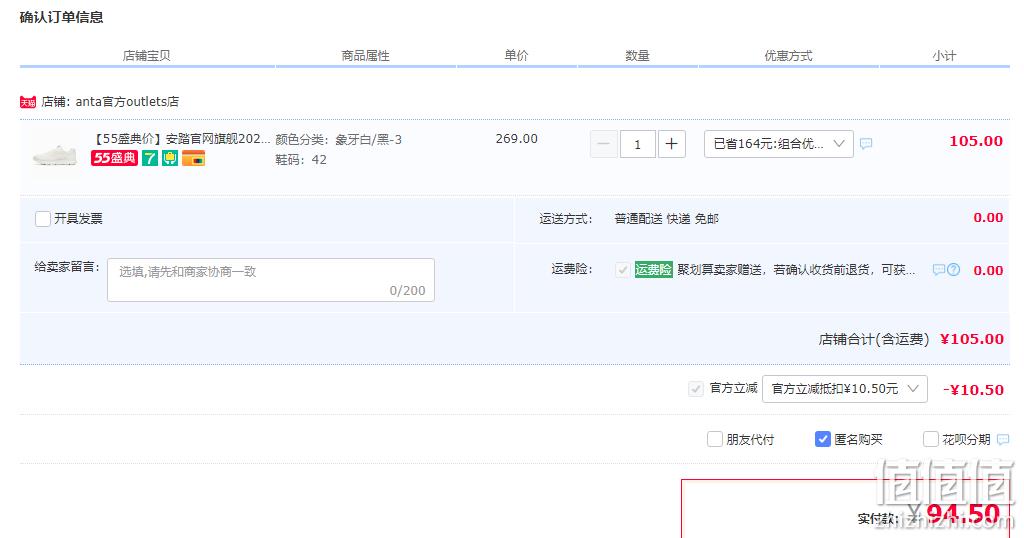Screen dimensions: 1024x538
Task: Click the red 55盛典 promotion badge
Action: pyautogui.click(x=114, y=158)
